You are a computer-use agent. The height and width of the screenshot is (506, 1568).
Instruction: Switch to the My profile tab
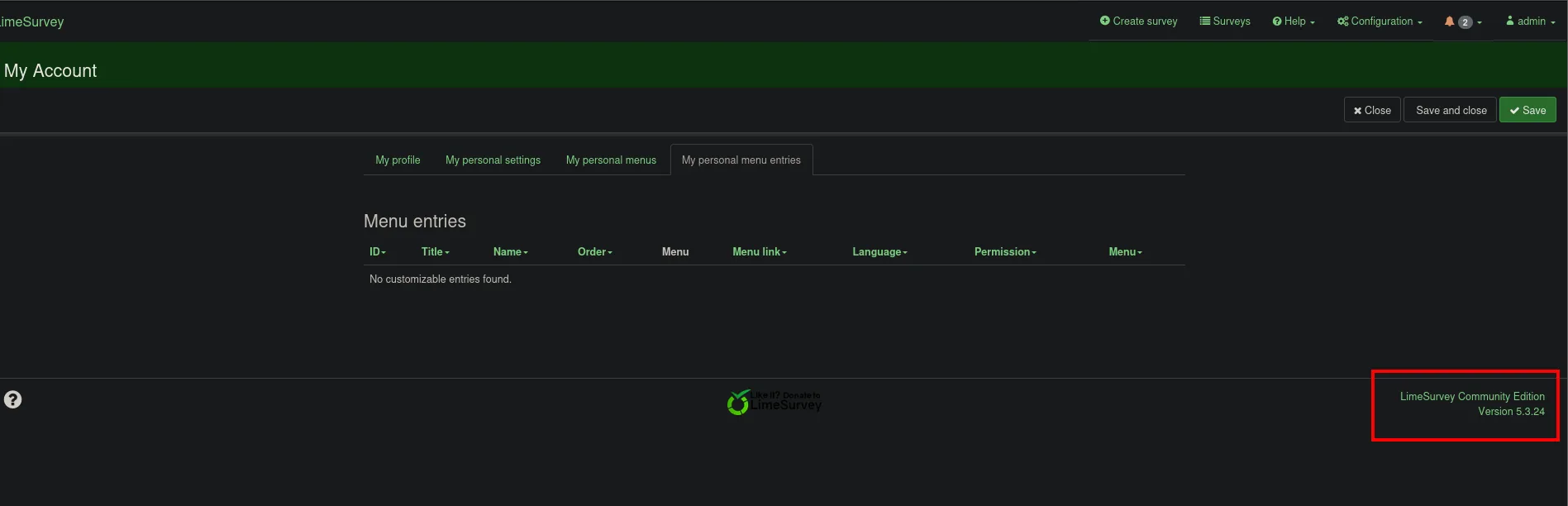398,160
